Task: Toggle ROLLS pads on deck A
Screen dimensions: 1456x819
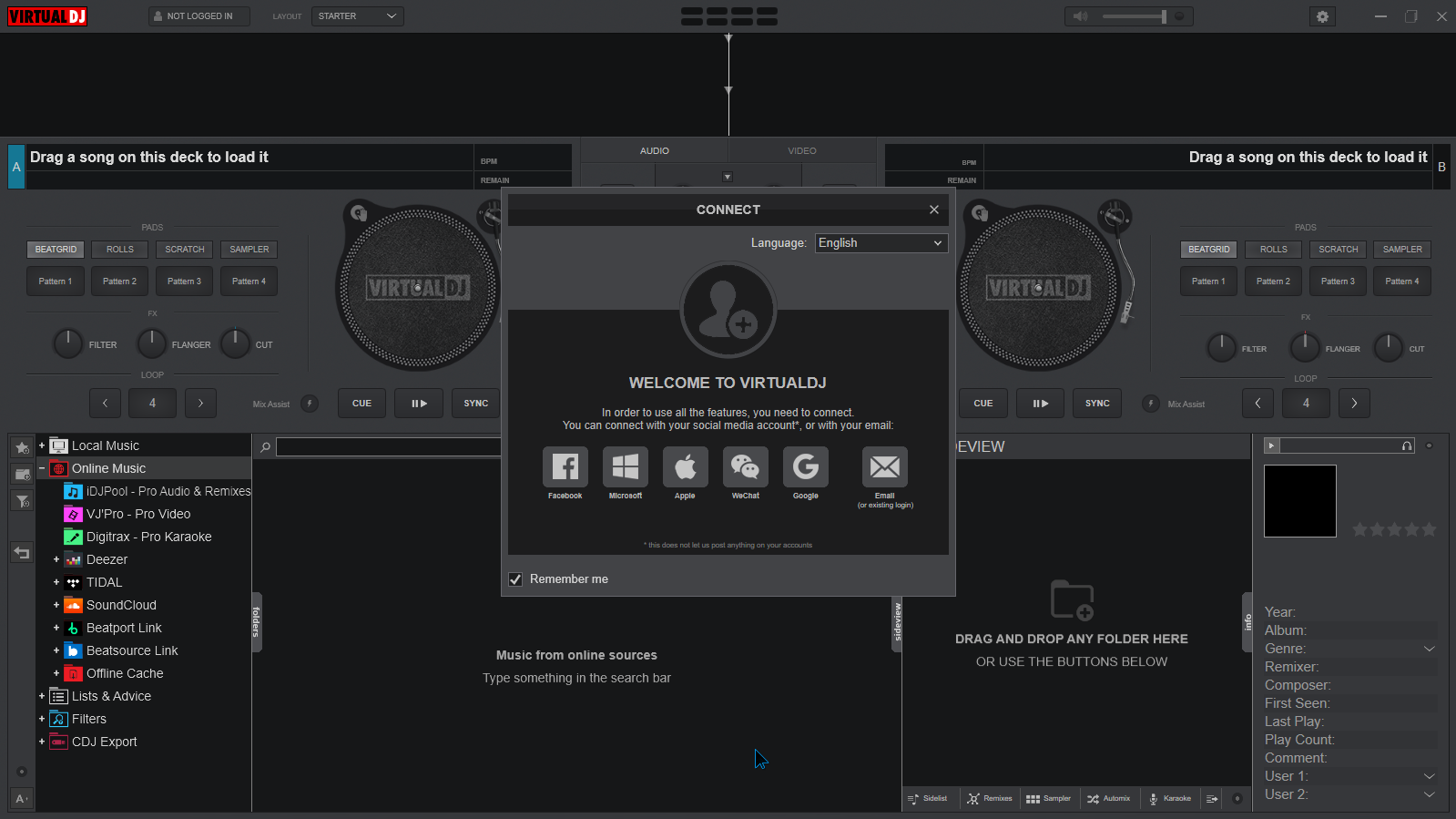Action: point(120,250)
